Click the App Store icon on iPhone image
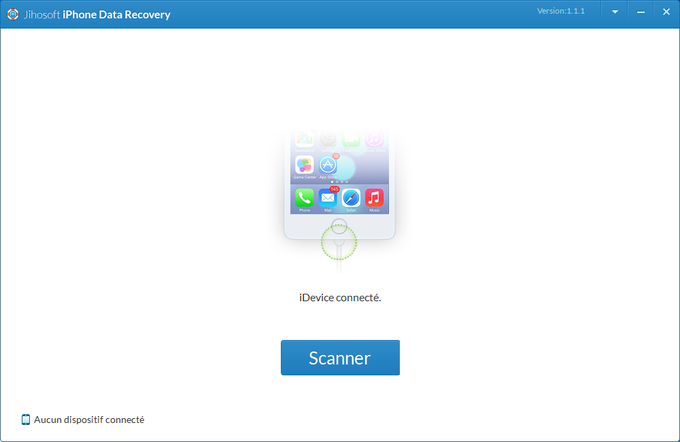The width and height of the screenshot is (680, 442). (328, 165)
